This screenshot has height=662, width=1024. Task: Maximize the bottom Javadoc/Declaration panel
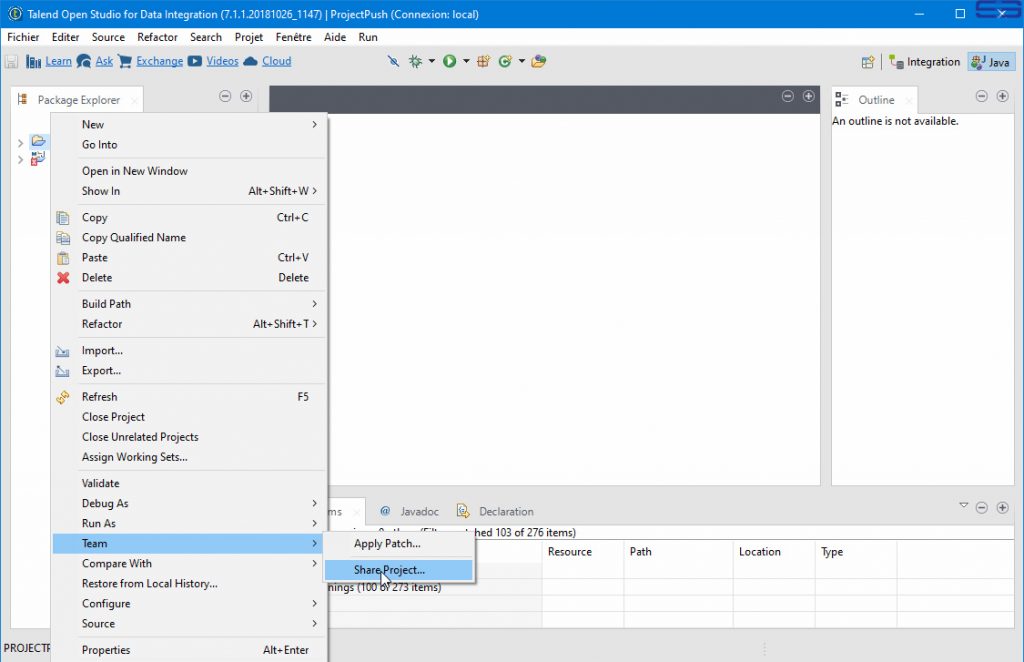[1002, 508]
